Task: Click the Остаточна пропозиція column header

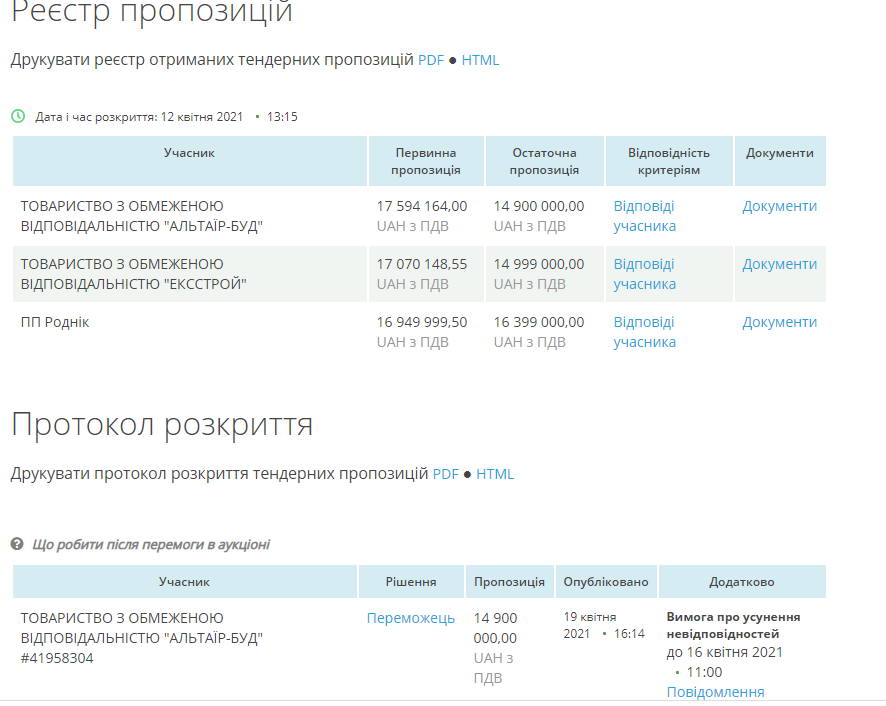Action: [544, 161]
